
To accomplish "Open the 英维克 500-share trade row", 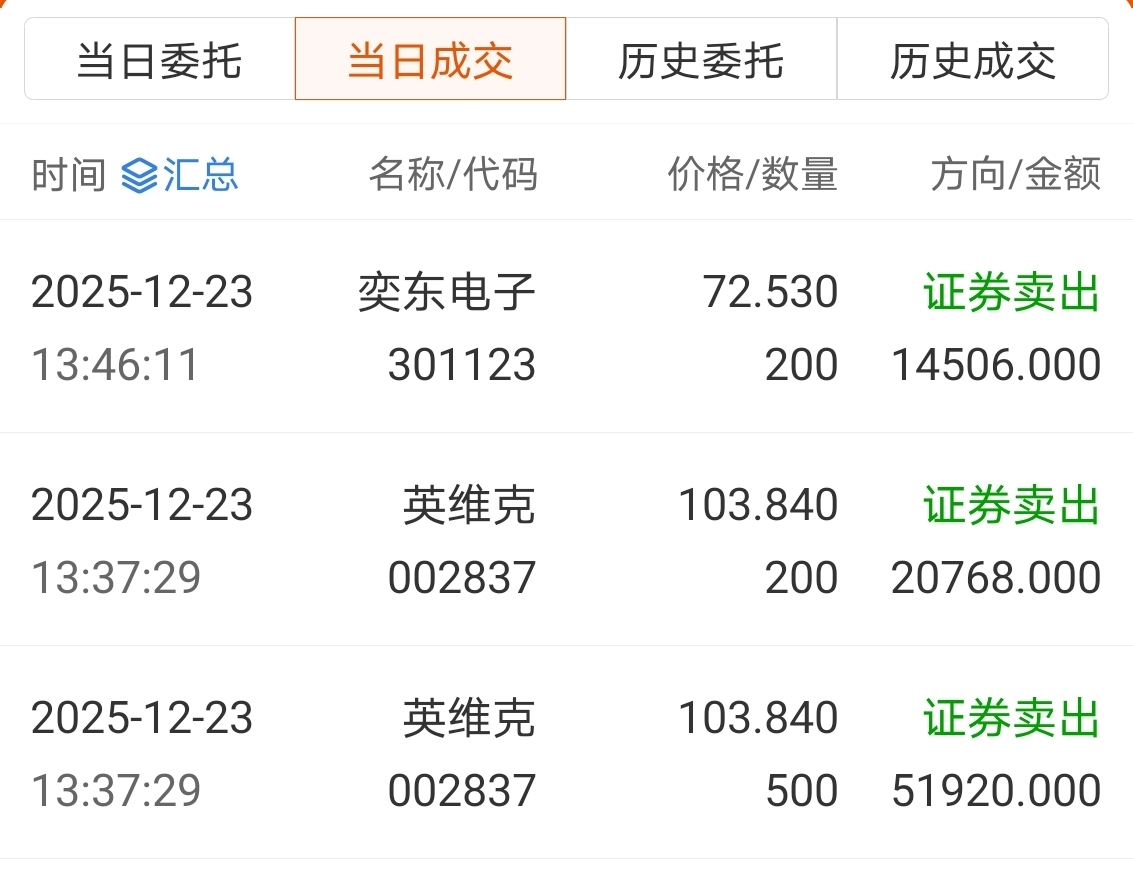I will click(x=566, y=752).
